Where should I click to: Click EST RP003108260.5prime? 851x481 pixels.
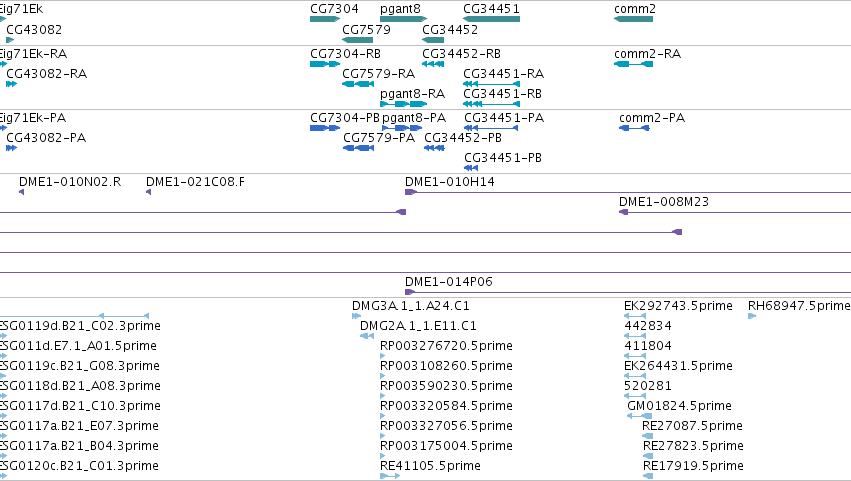(x=446, y=366)
